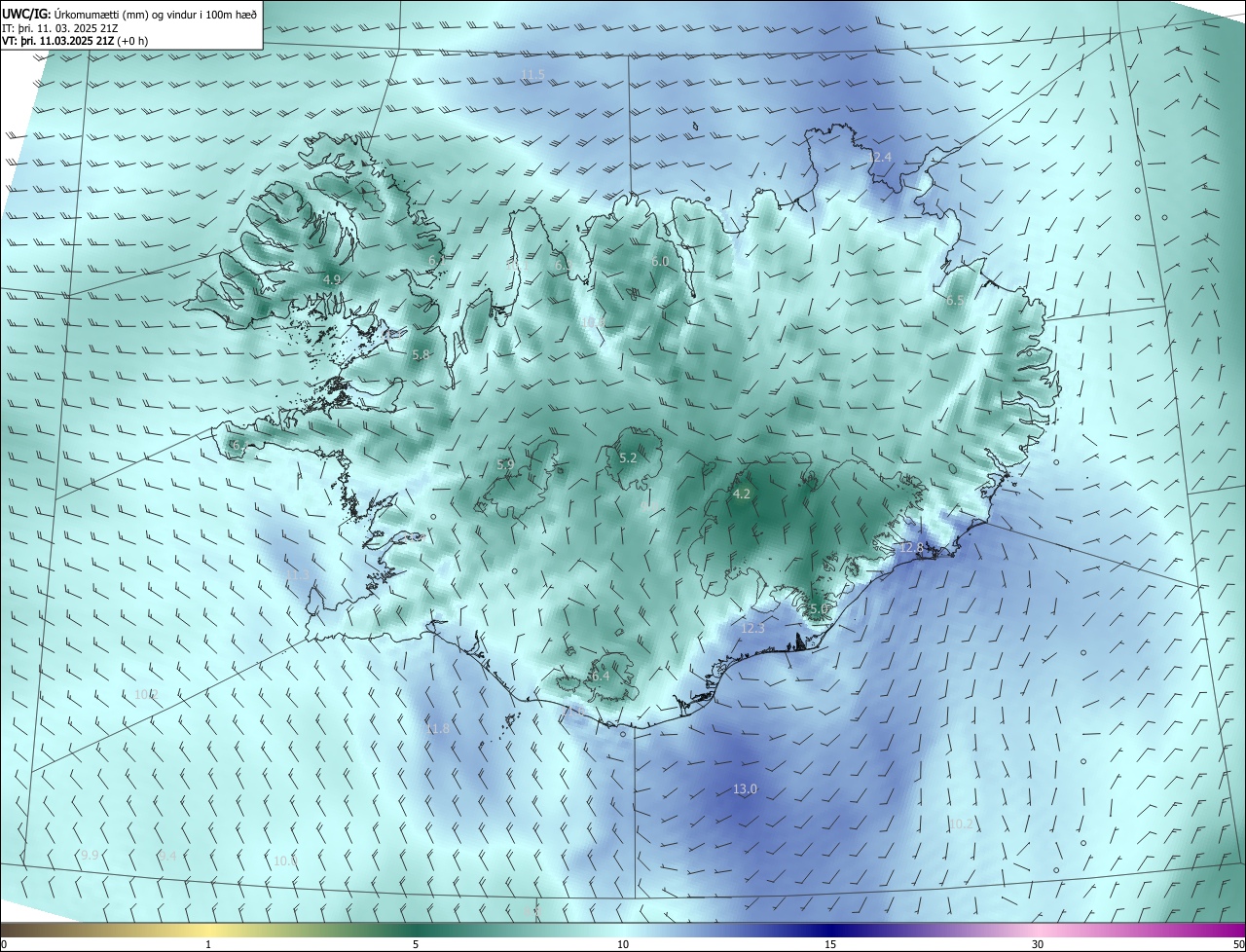The image size is (1246, 952).
Task: Click the 12.8 value label
Action: 911,548
